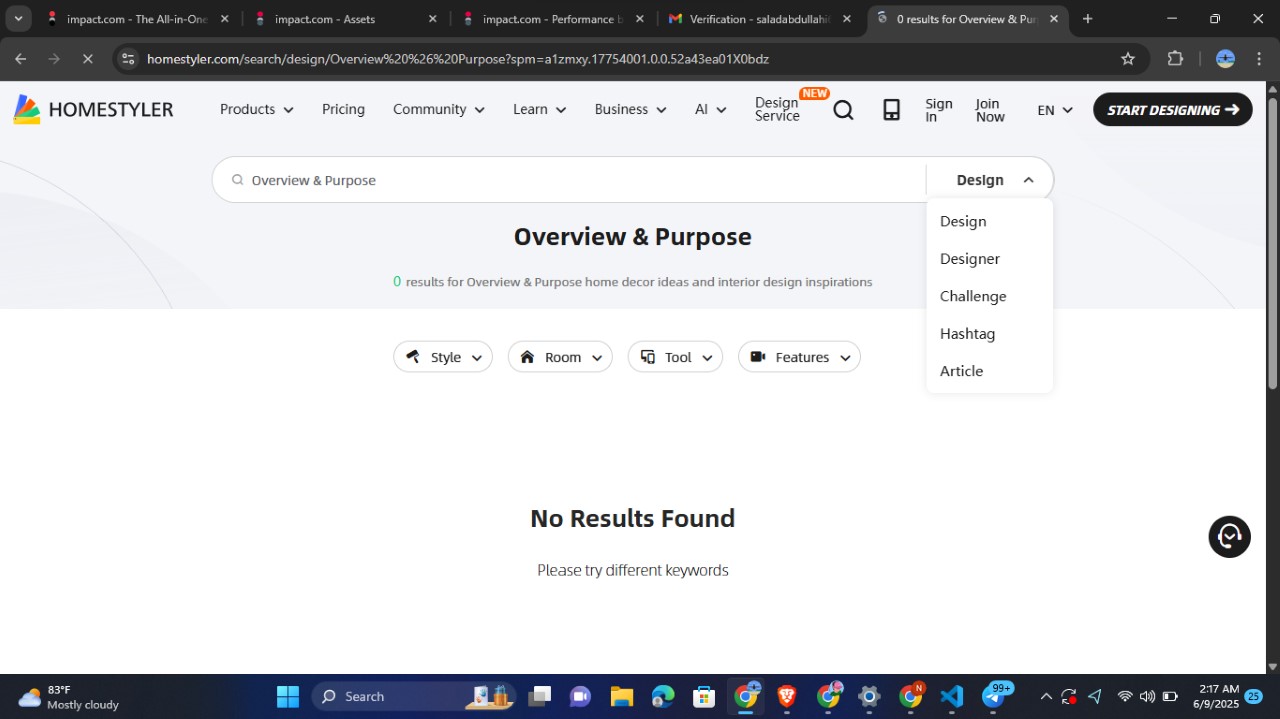Open clock and date panel
Image resolution: width=1280 pixels, height=719 pixels.
(1216, 696)
